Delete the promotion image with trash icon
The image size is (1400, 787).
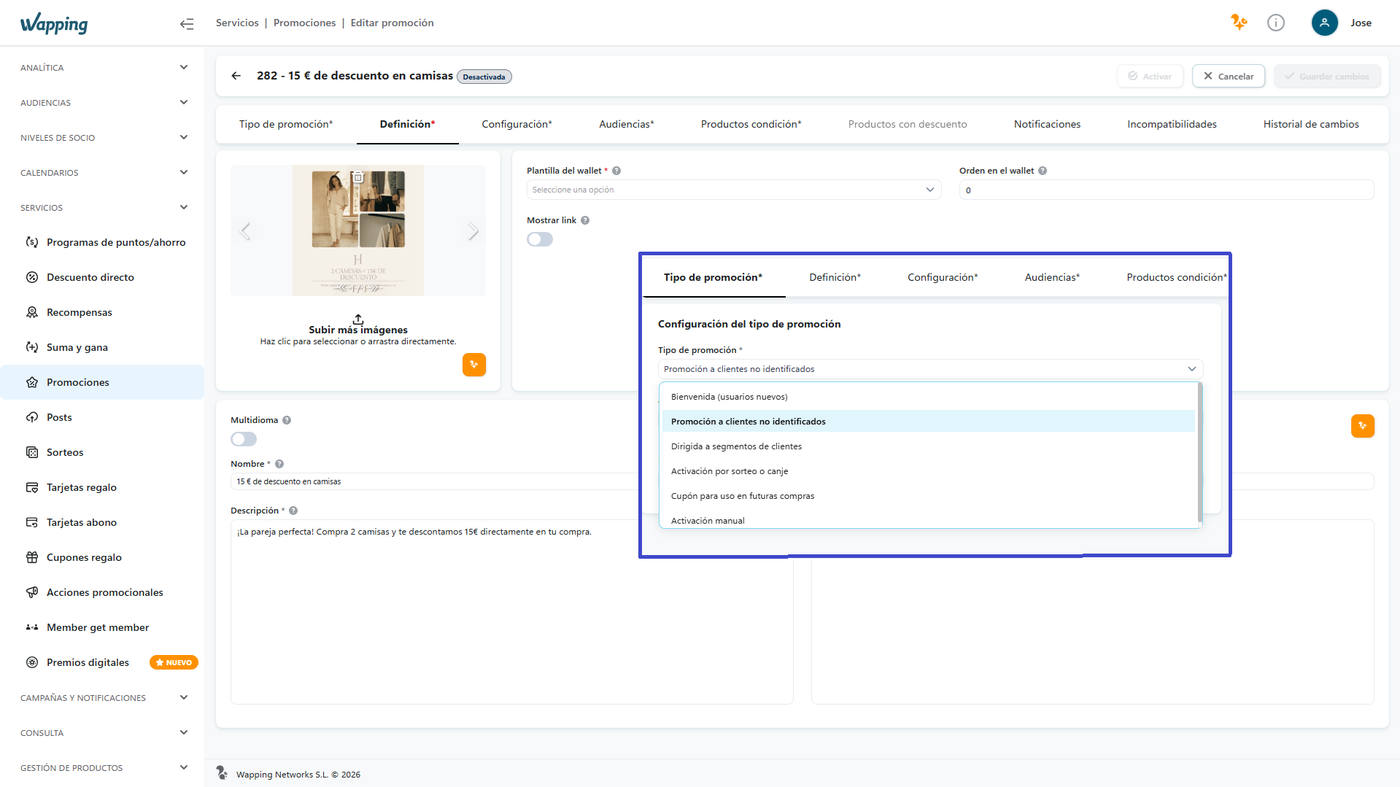[x=357, y=177]
